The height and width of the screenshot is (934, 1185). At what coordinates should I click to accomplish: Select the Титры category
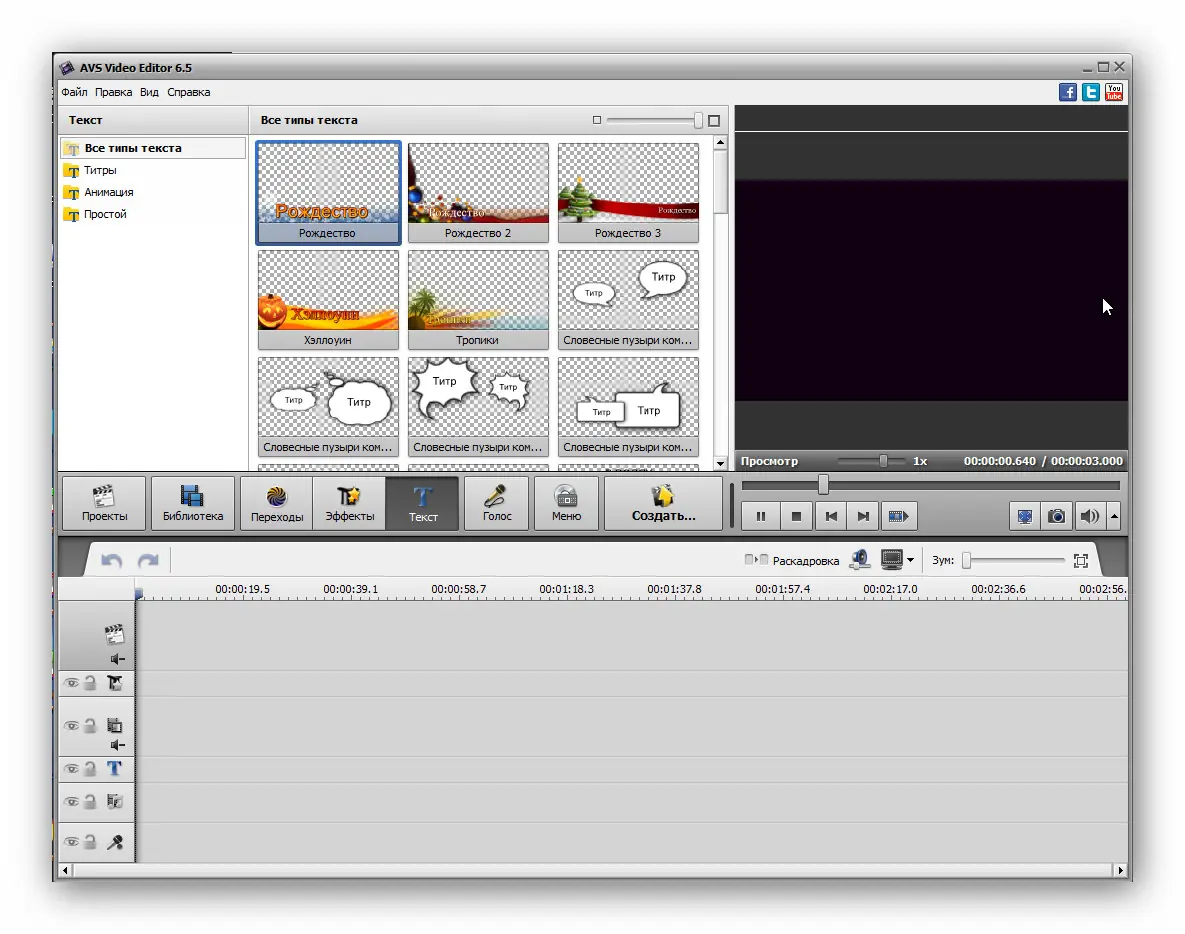click(x=100, y=171)
